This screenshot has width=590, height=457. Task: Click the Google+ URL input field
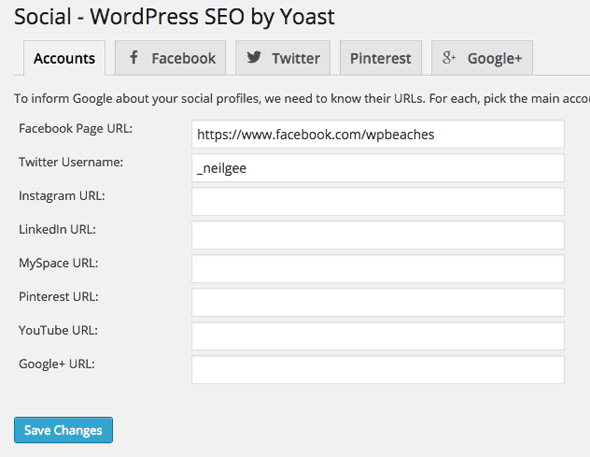point(378,369)
